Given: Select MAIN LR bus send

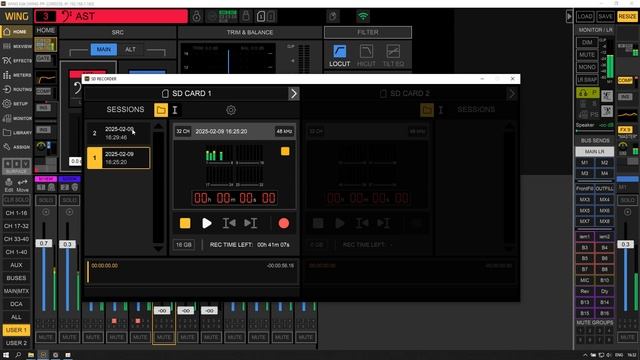Looking at the screenshot, I should point(595,151).
